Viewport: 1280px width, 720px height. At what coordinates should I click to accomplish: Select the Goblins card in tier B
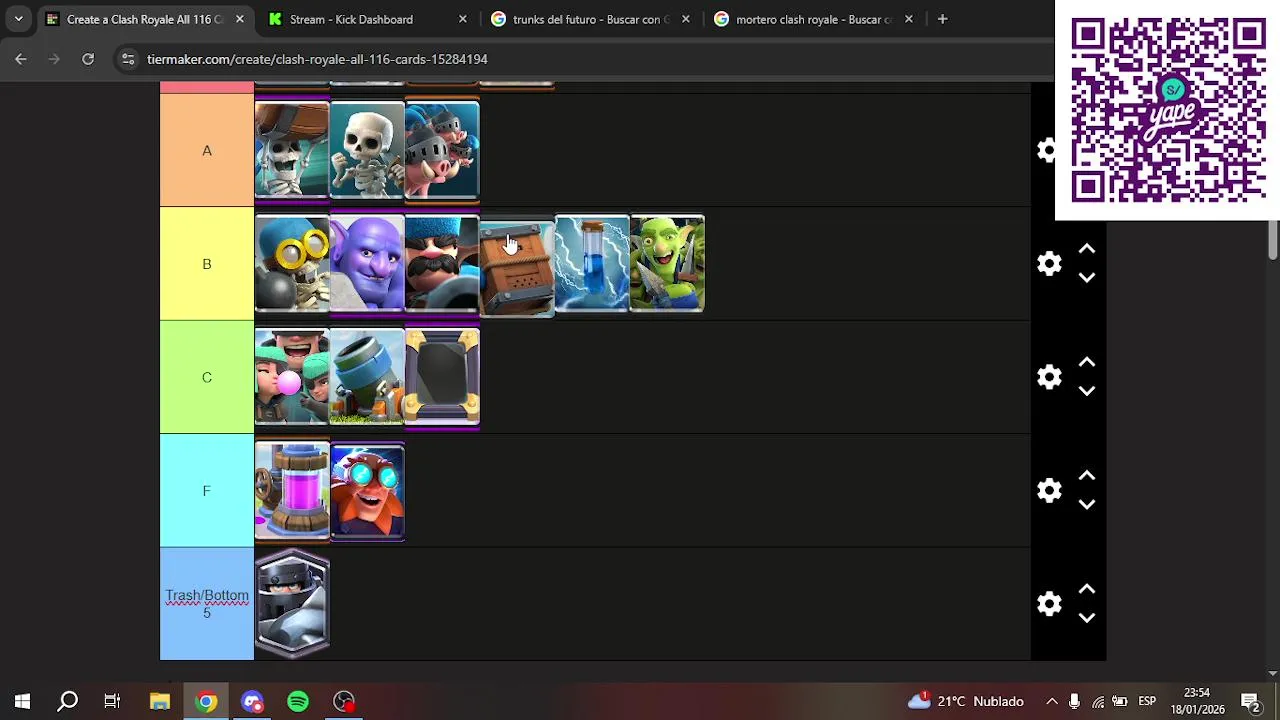click(667, 264)
